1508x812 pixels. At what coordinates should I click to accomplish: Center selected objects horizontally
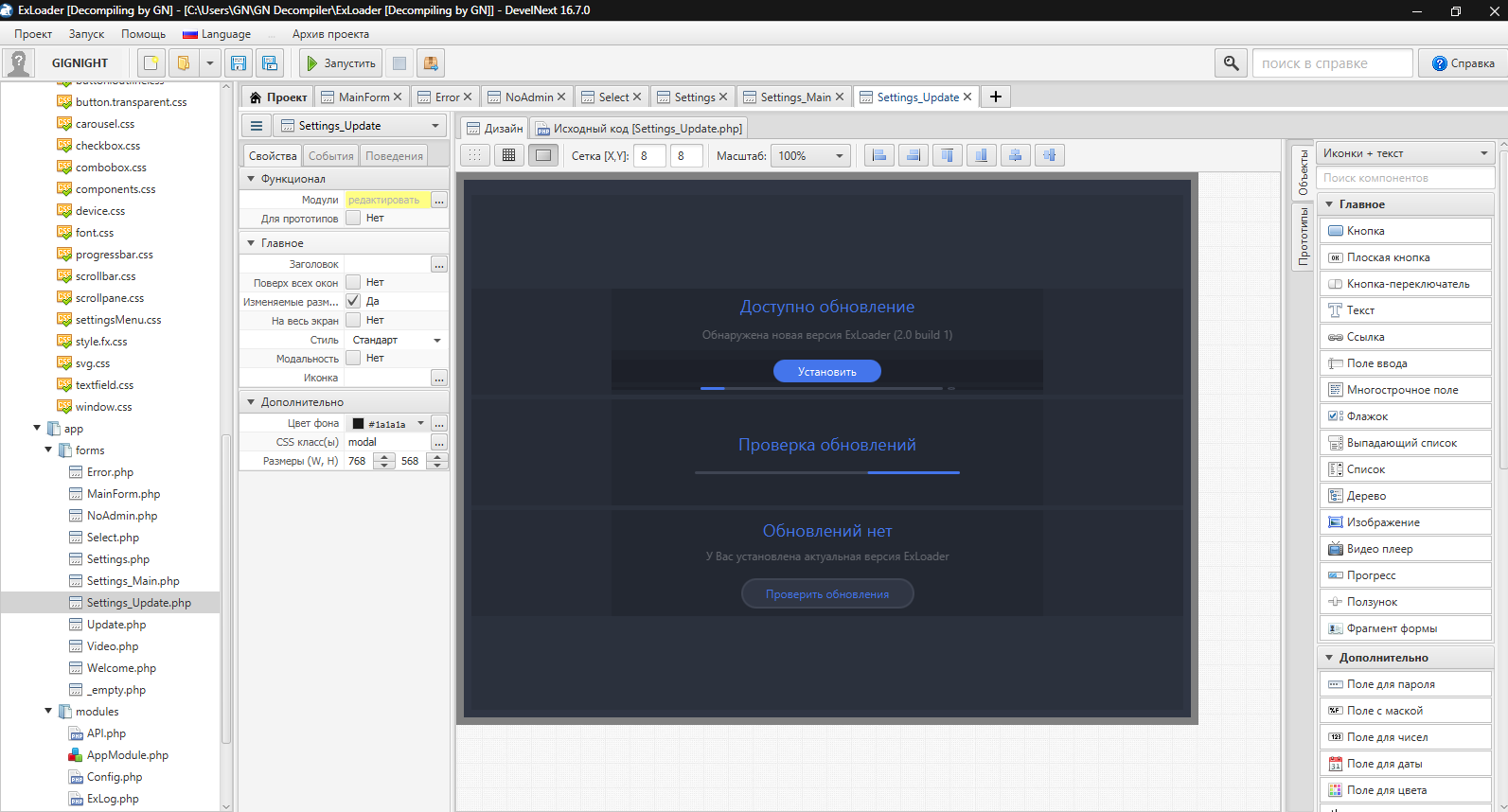[x=1016, y=155]
